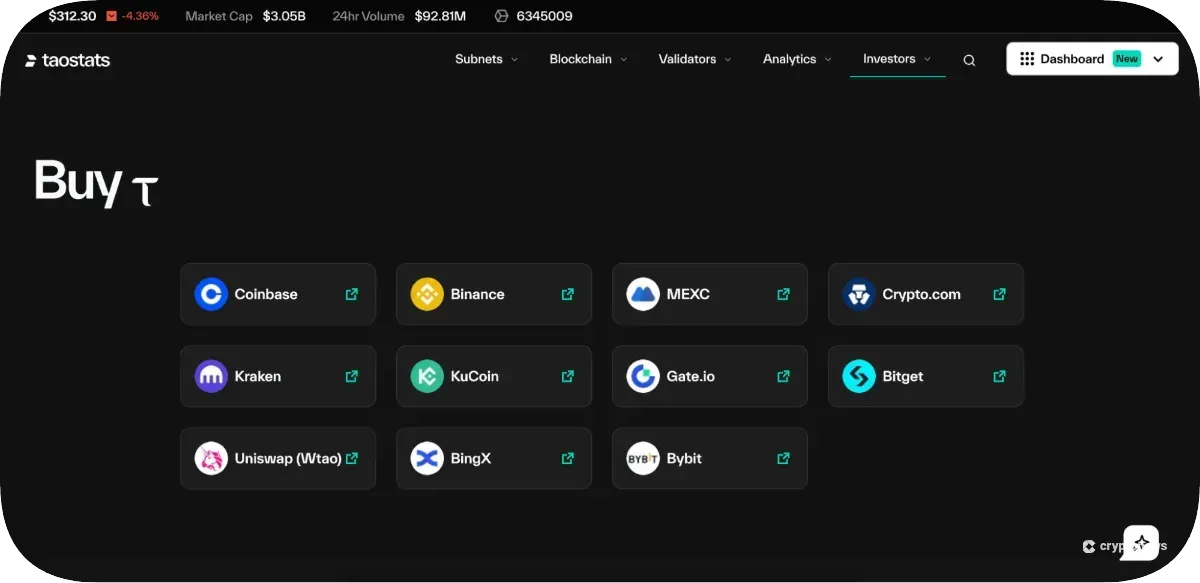Click the Dashboard grid icon
This screenshot has width=1200, height=583.
[x=1026, y=59]
